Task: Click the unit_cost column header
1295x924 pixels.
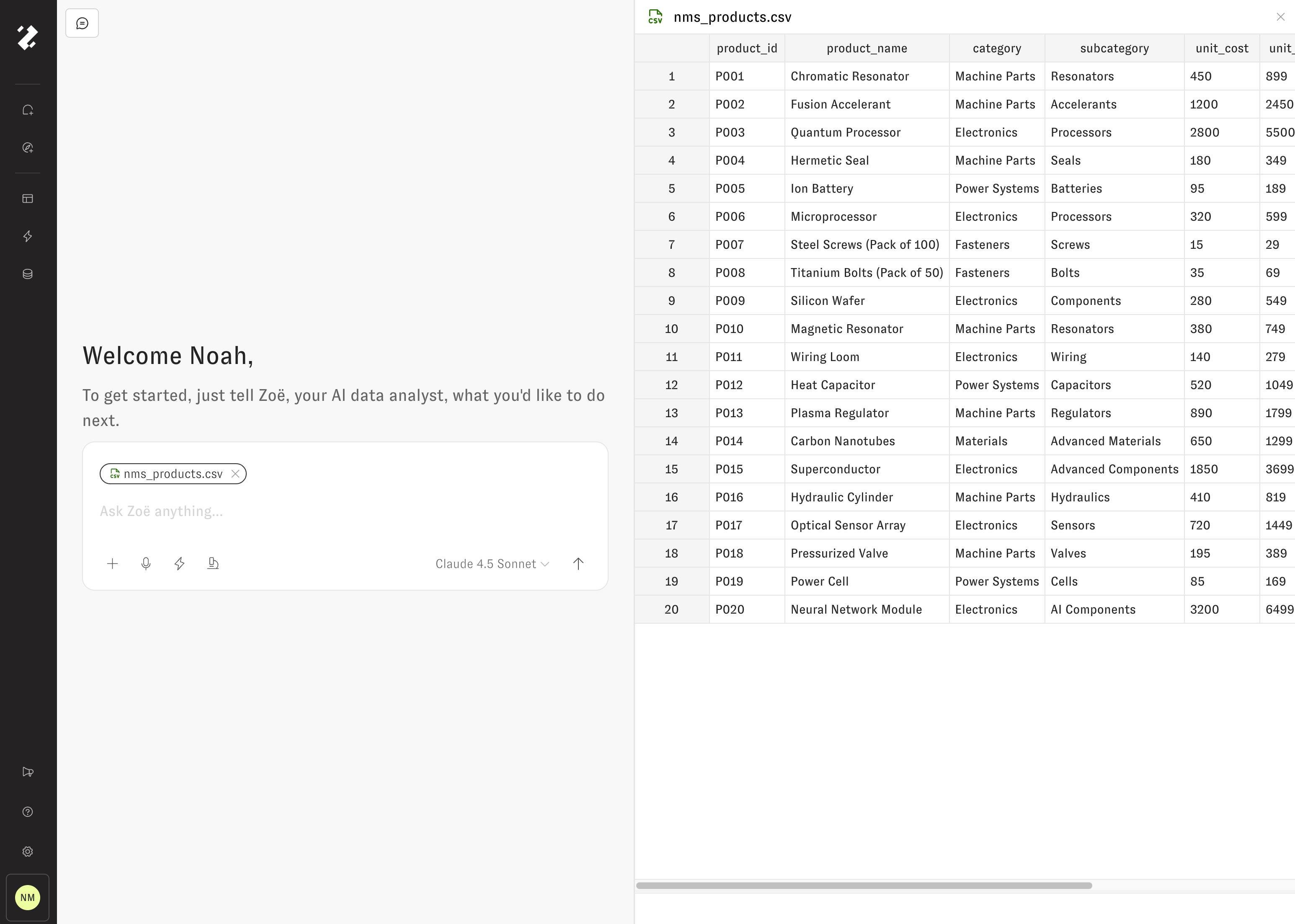Action: (x=1222, y=48)
